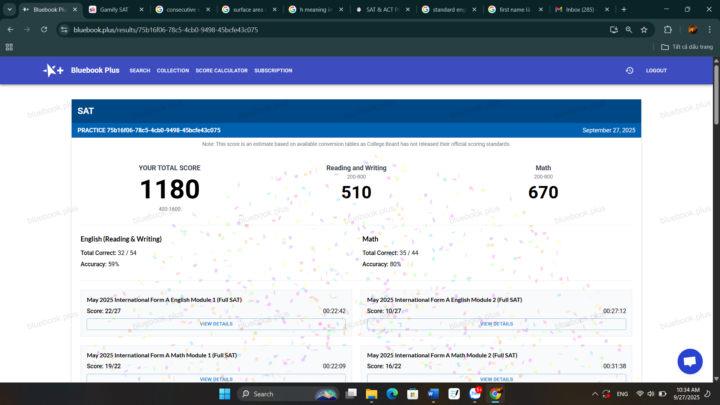This screenshot has width=720, height=405.
Task: View details for English Module 2
Action: point(496,324)
